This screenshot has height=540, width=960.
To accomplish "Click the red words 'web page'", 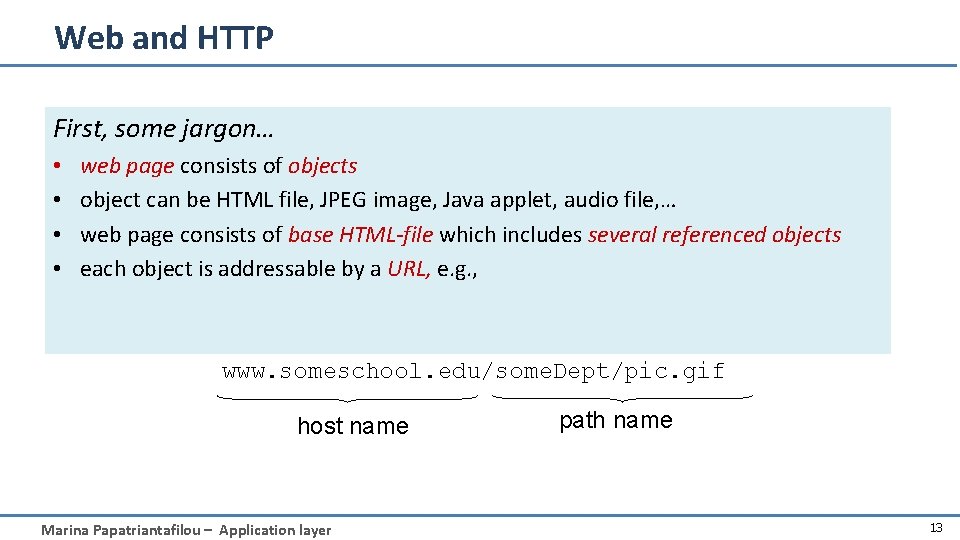I will pos(127,166).
